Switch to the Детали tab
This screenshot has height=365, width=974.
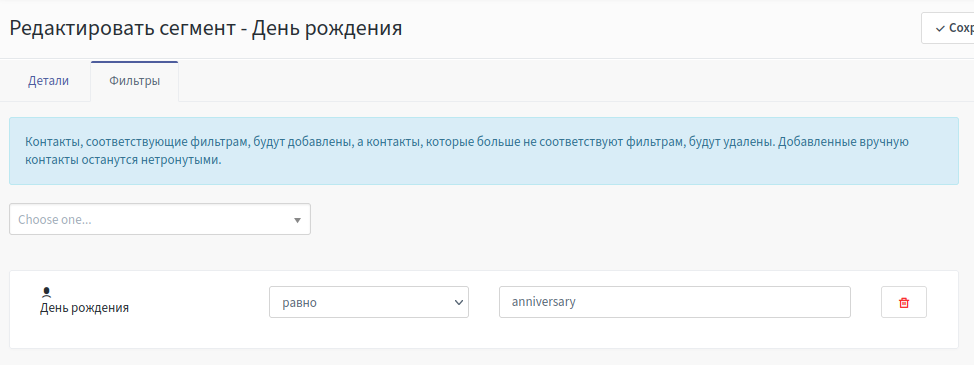(48, 81)
